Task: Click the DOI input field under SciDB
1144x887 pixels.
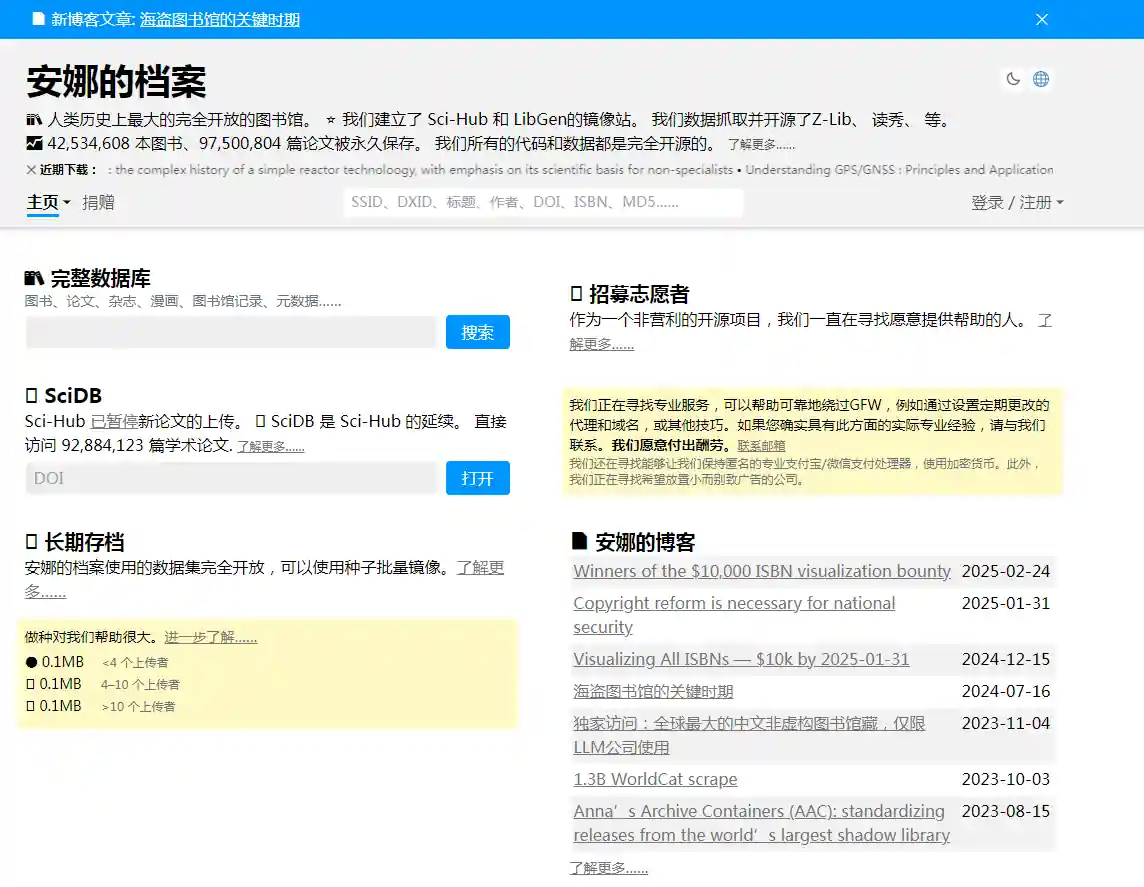Action: pos(231,478)
